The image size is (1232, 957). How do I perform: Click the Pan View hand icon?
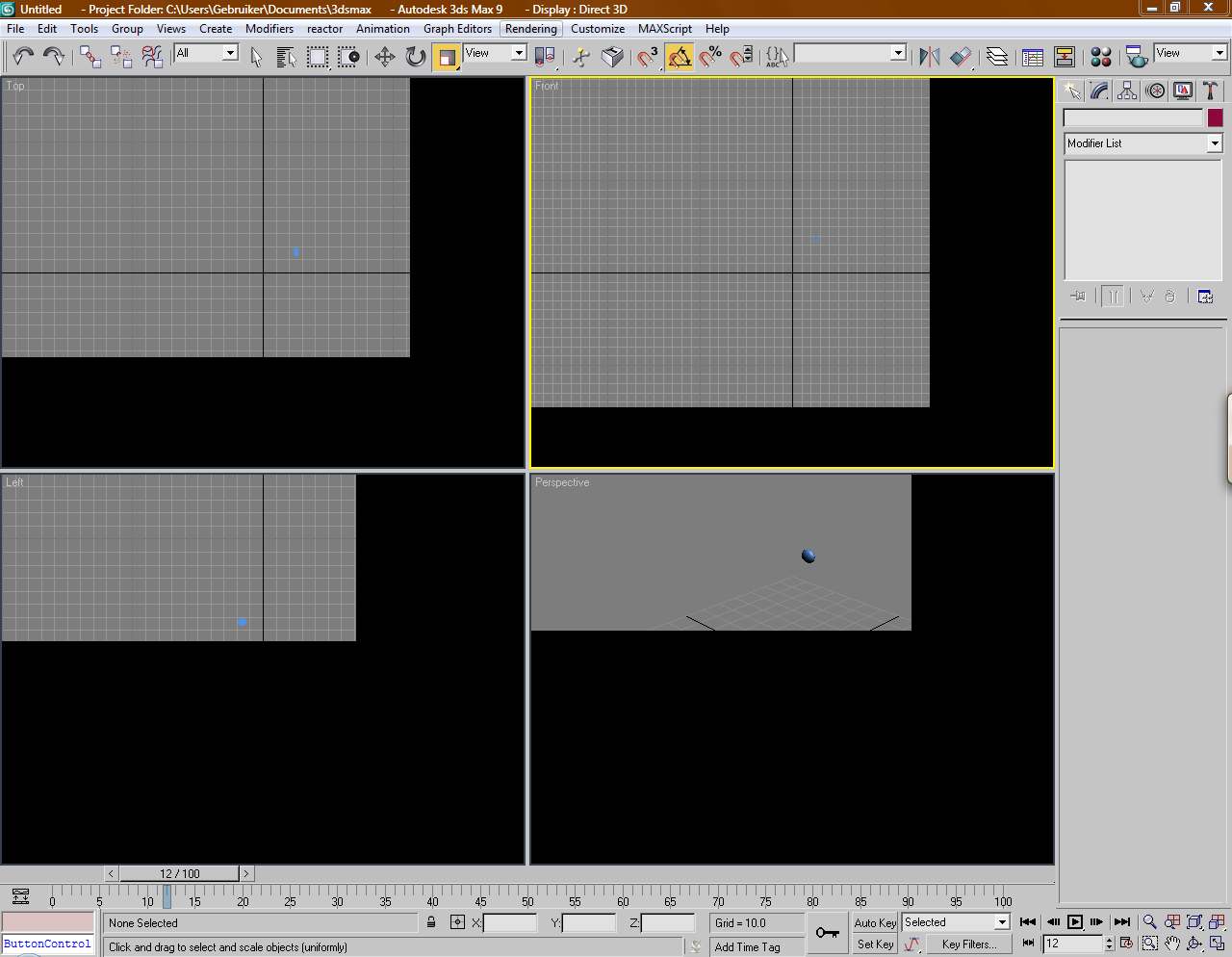click(x=1171, y=944)
